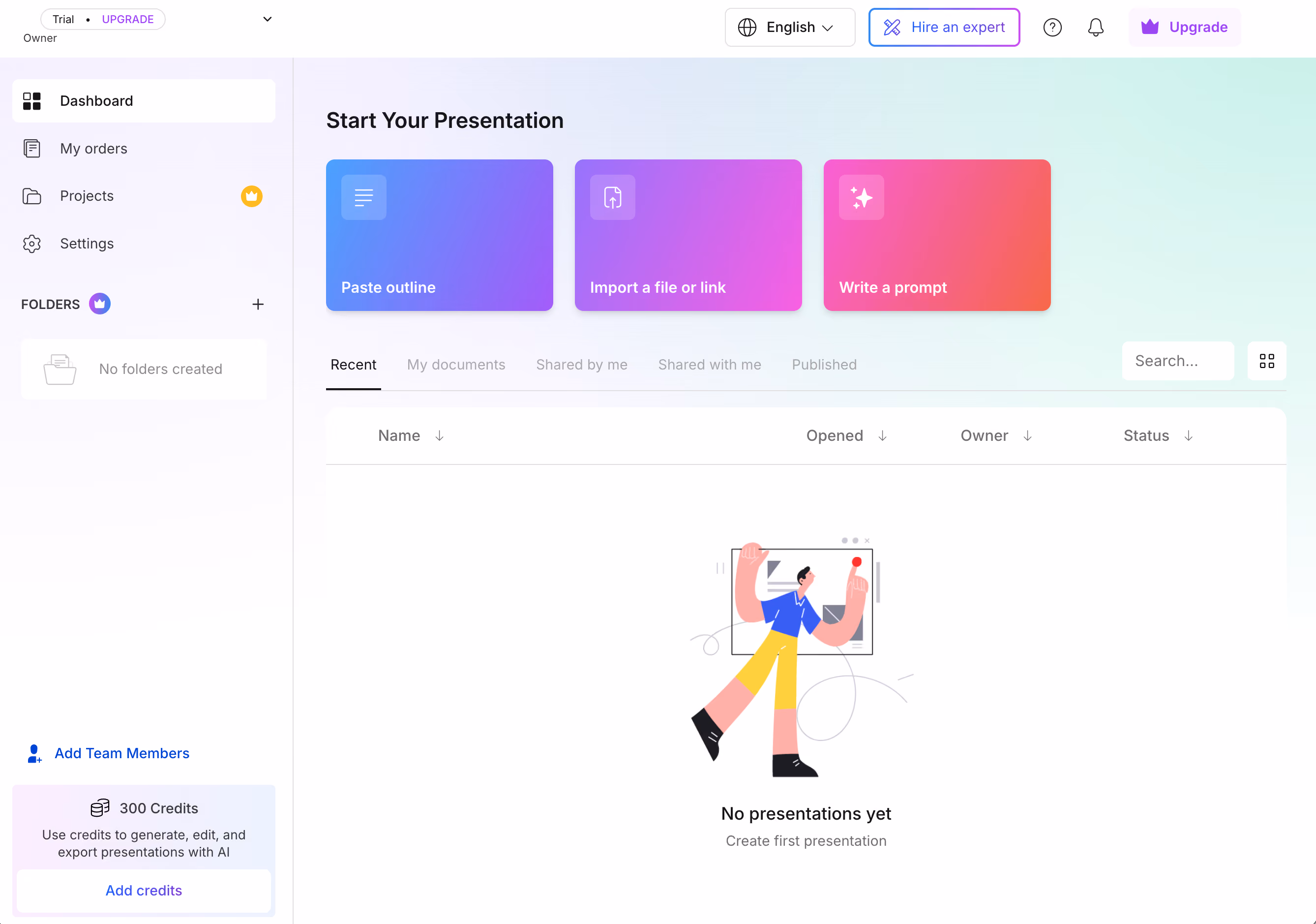The height and width of the screenshot is (924, 1316).
Task: Click the Owner column header
Action: 984,436
